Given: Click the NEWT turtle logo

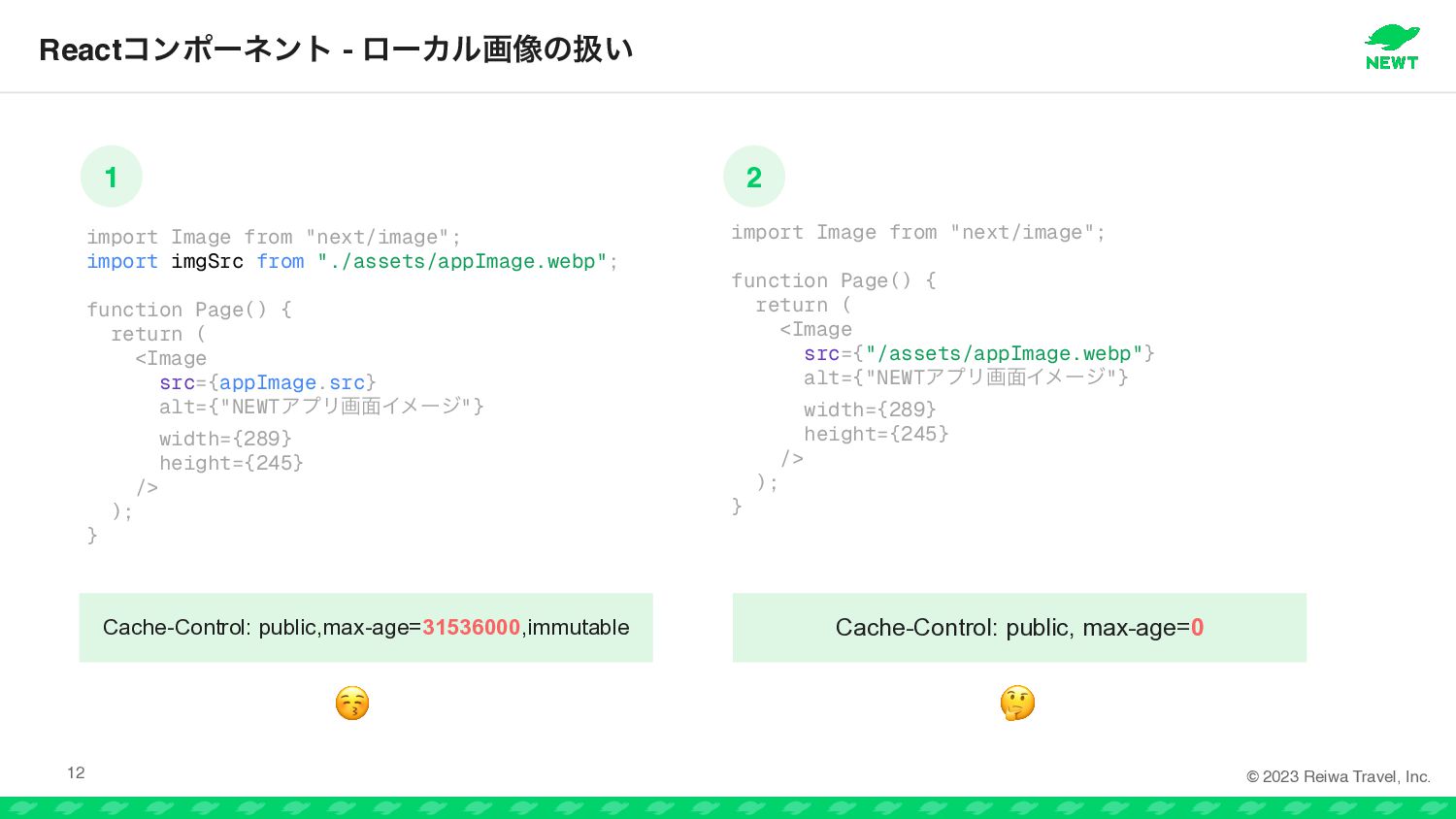Looking at the screenshot, I should click(1392, 47).
